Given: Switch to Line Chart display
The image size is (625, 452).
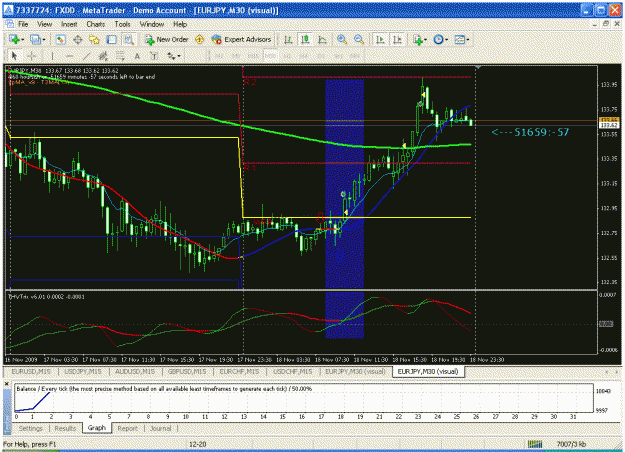Looking at the screenshot, I should [x=322, y=39].
